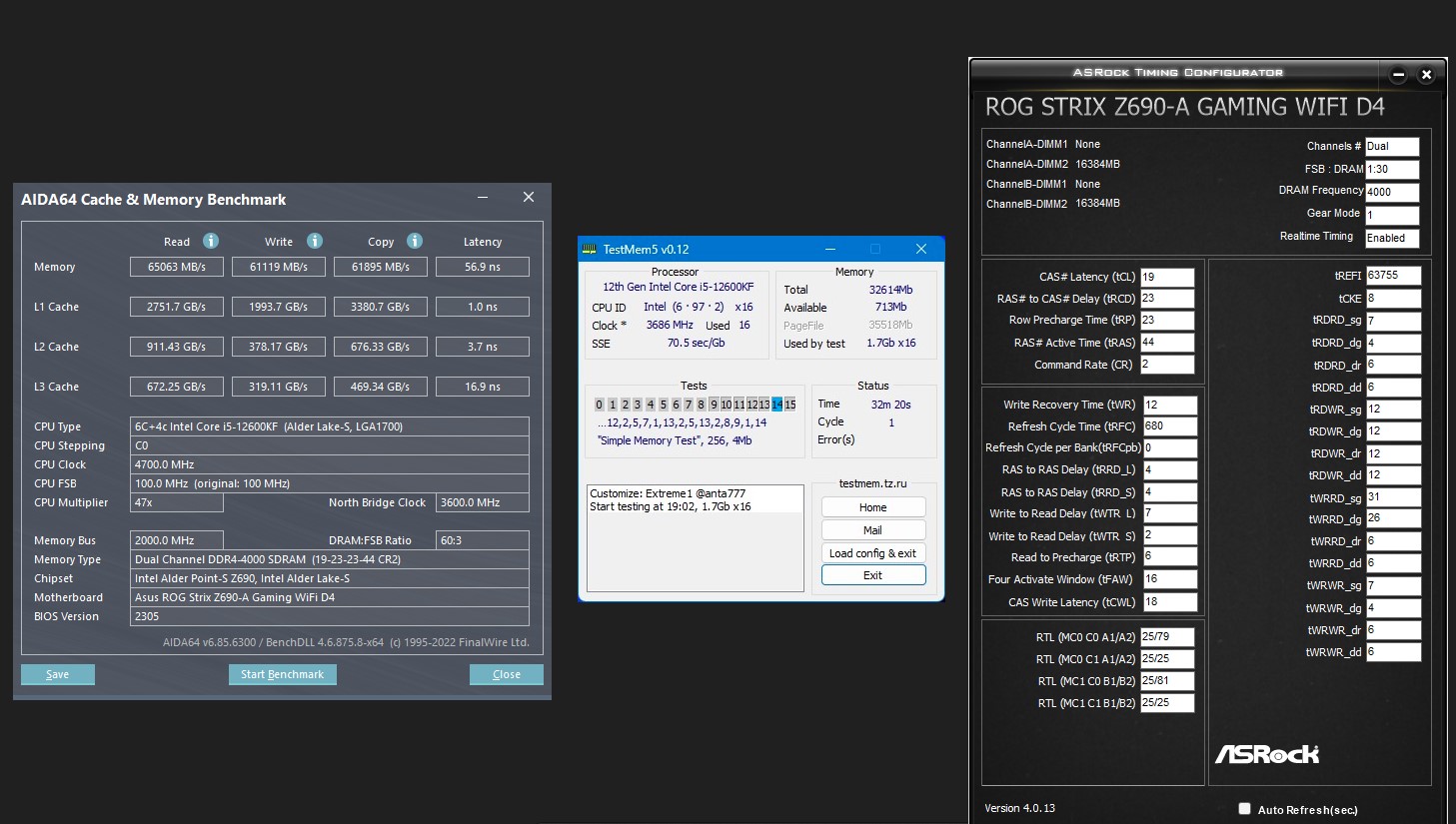The image size is (1456, 824).
Task: Focus the tRDRD_sg field
Action: click(1394, 321)
